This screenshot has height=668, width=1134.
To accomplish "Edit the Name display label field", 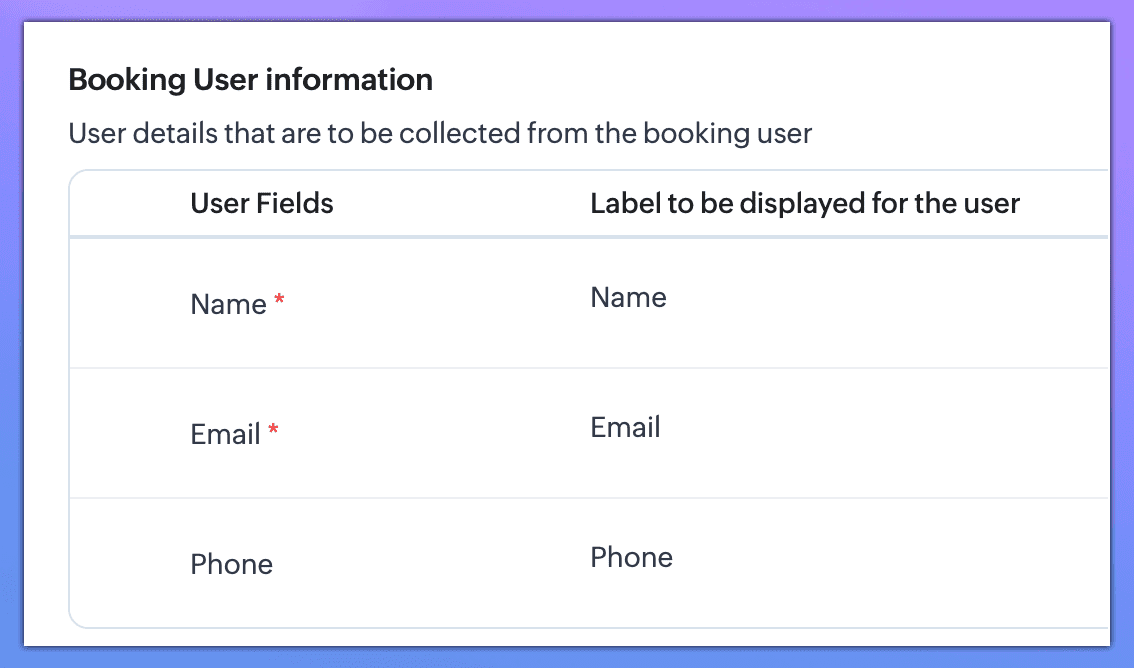I will point(628,298).
